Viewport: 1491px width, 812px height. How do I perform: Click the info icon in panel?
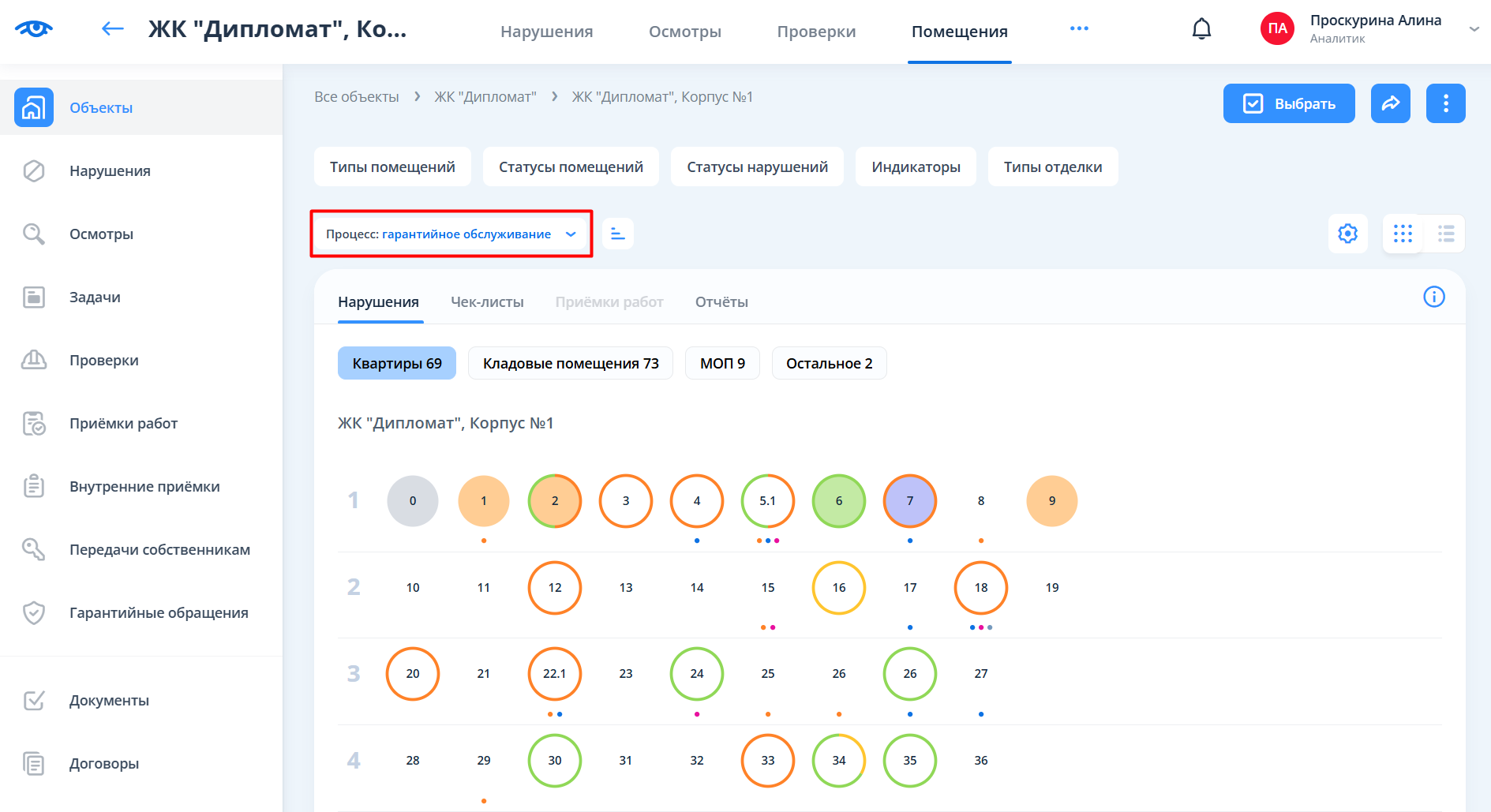1433,297
